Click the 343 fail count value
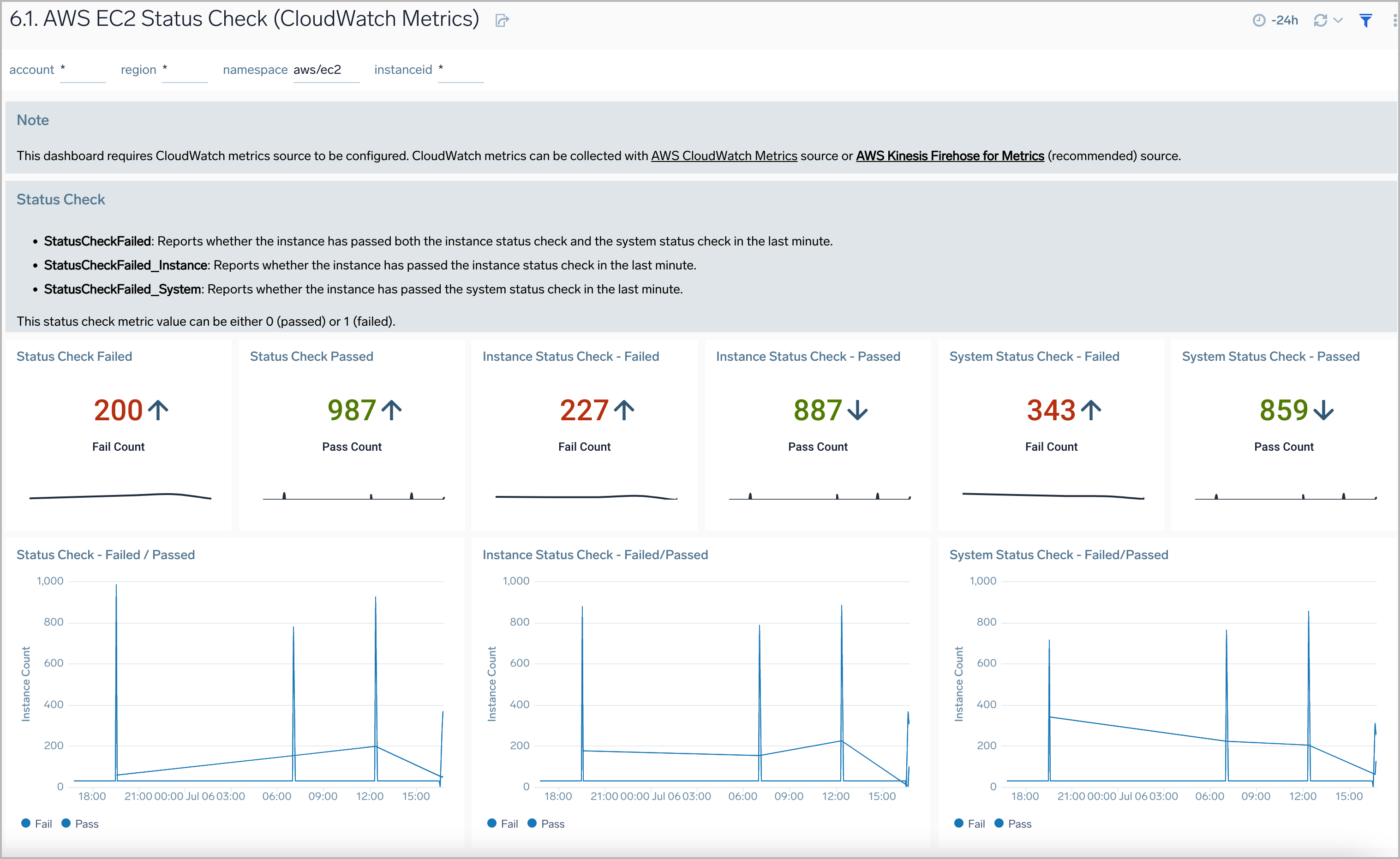This screenshot has height=859, width=1400. [1051, 410]
